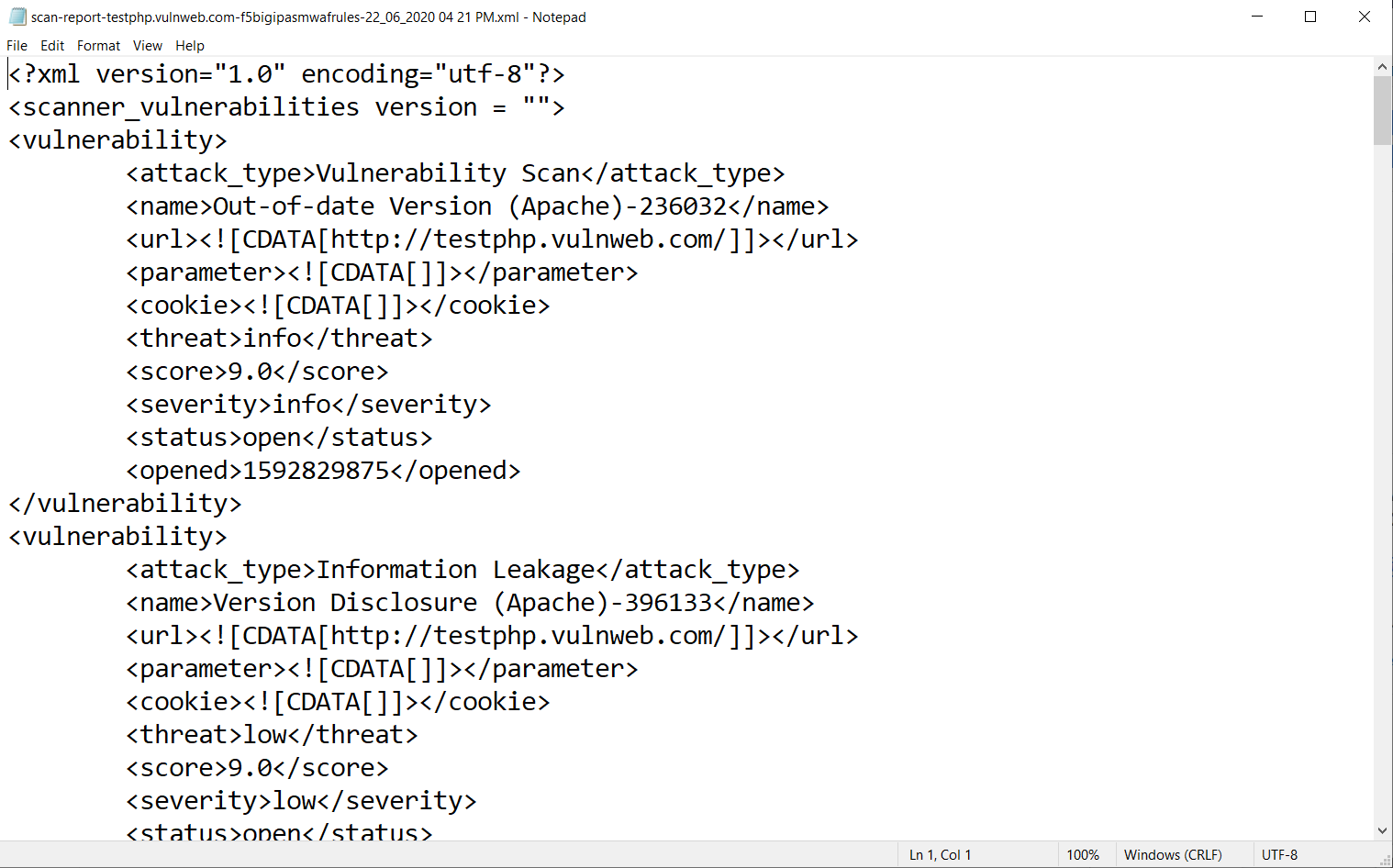
Task: Click the scroll down arrow
Action: [1383, 830]
